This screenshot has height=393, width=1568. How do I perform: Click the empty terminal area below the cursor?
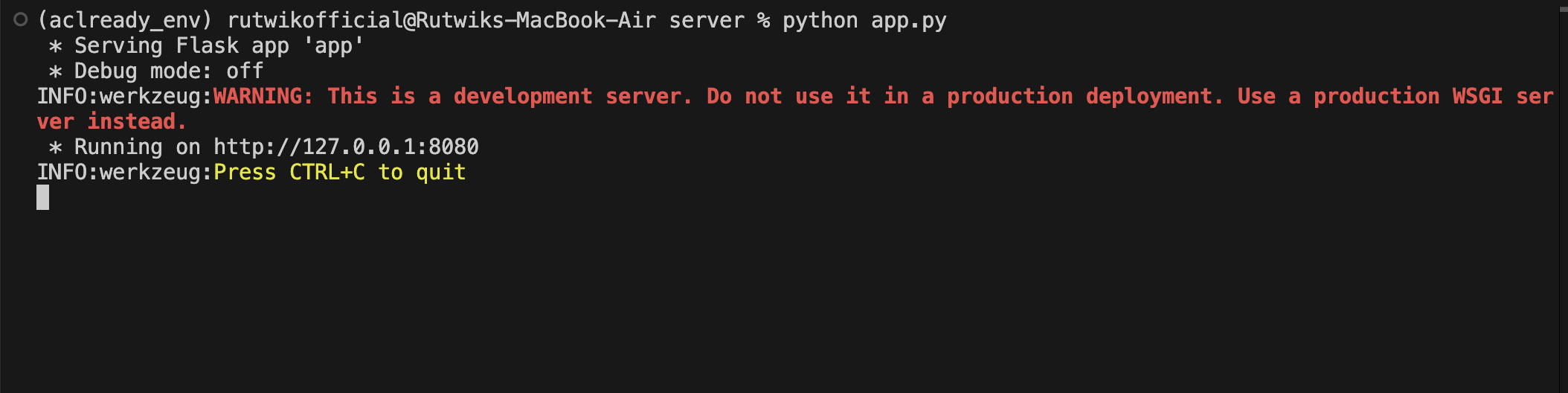(781, 301)
